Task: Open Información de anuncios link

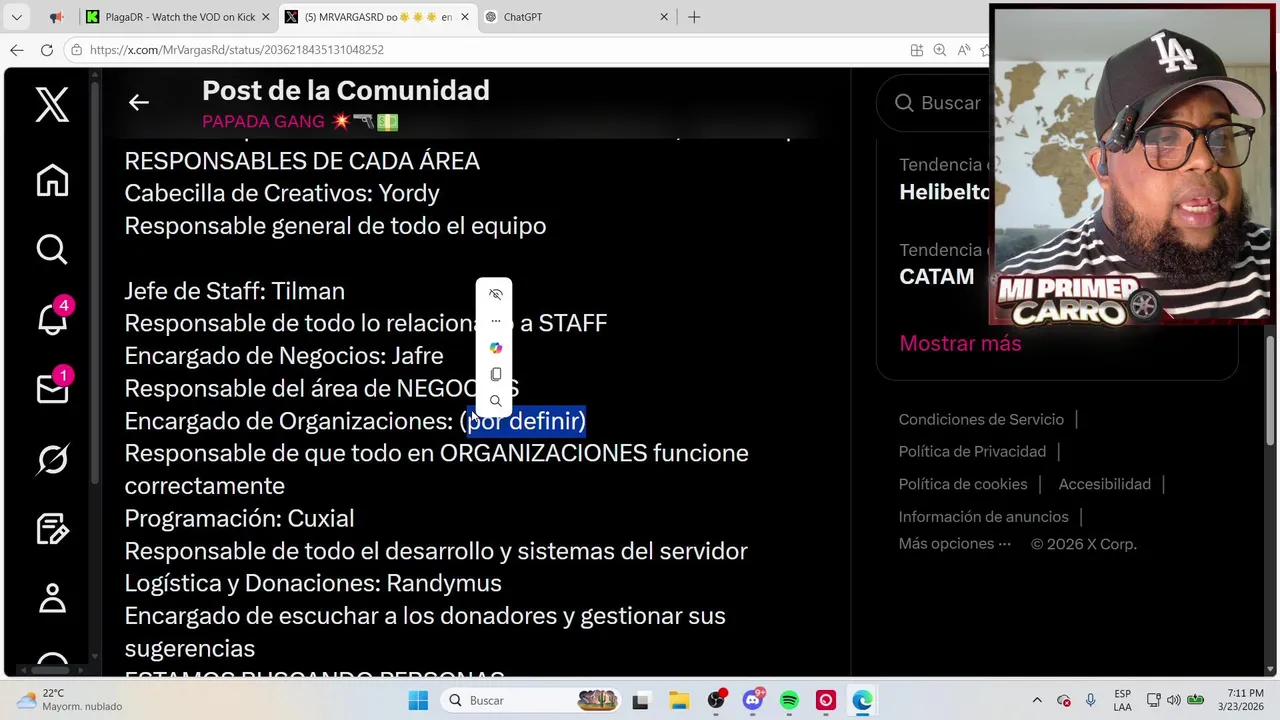Action: 983,517
